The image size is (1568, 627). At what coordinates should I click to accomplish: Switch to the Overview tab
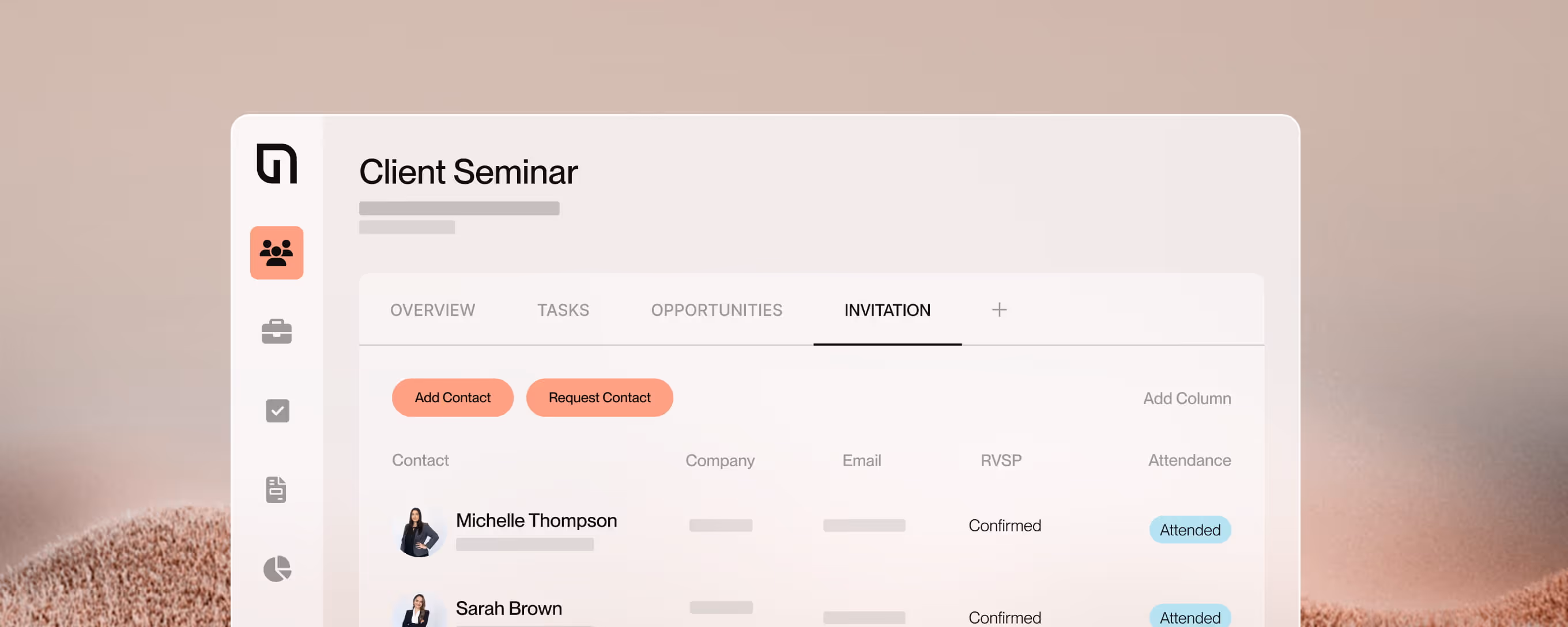pyautogui.click(x=432, y=310)
